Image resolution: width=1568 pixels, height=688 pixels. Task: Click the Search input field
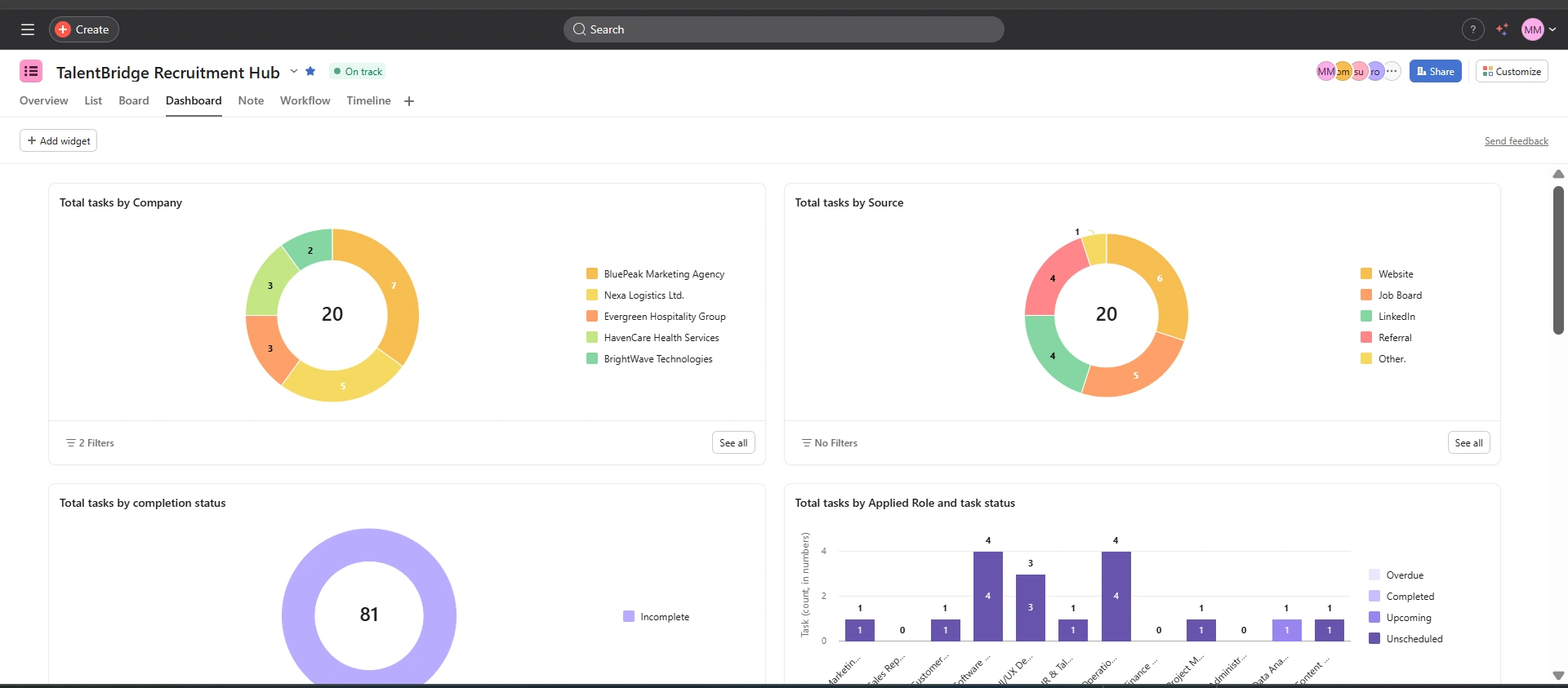coord(784,29)
